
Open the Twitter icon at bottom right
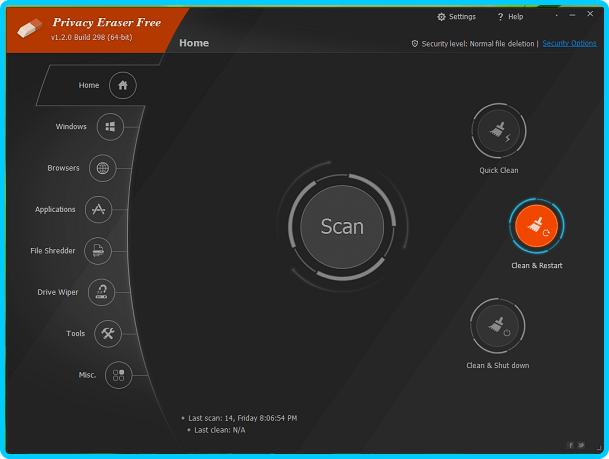581,445
